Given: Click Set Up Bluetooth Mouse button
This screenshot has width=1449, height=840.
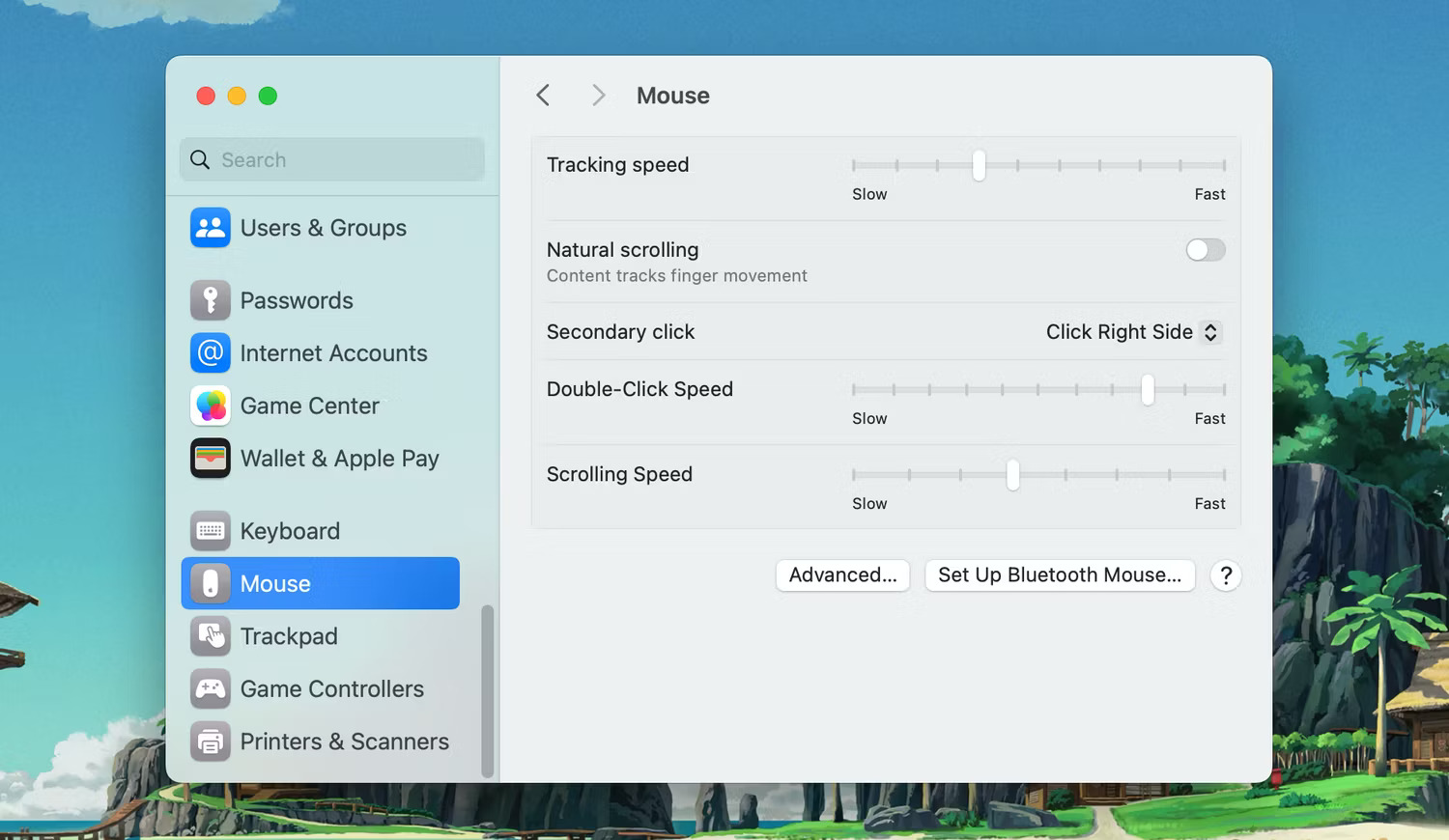Looking at the screenshot, I should [x=1060, y=574].
